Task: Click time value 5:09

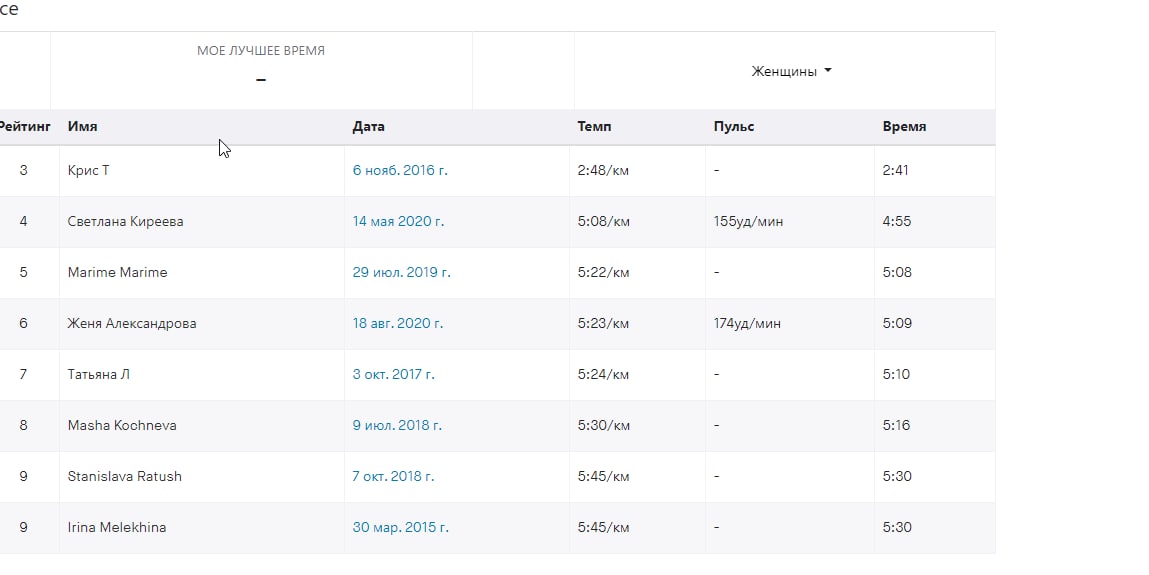Action: point(897,323)
